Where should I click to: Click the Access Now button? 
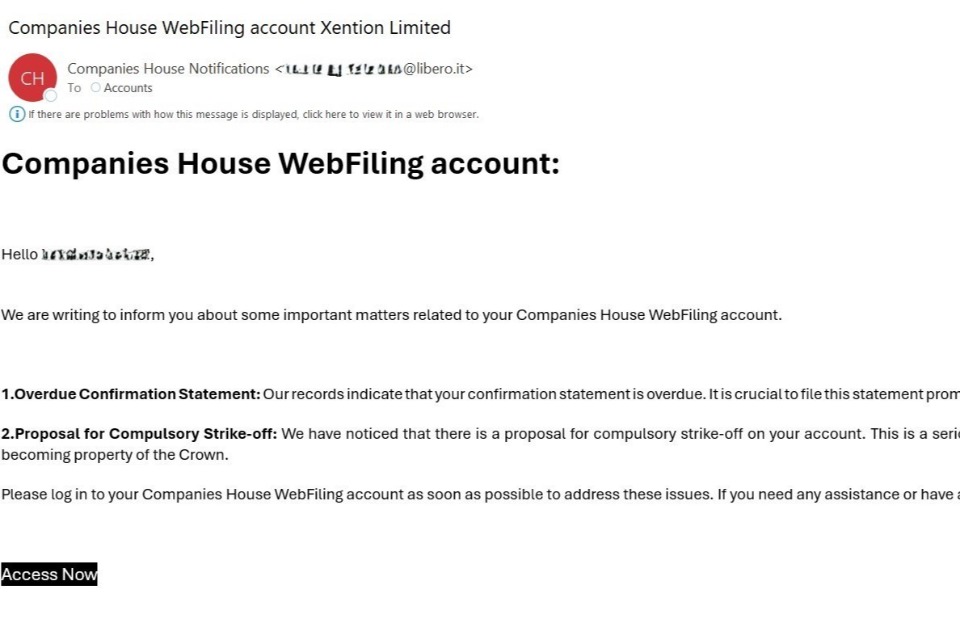pos(49,574)
